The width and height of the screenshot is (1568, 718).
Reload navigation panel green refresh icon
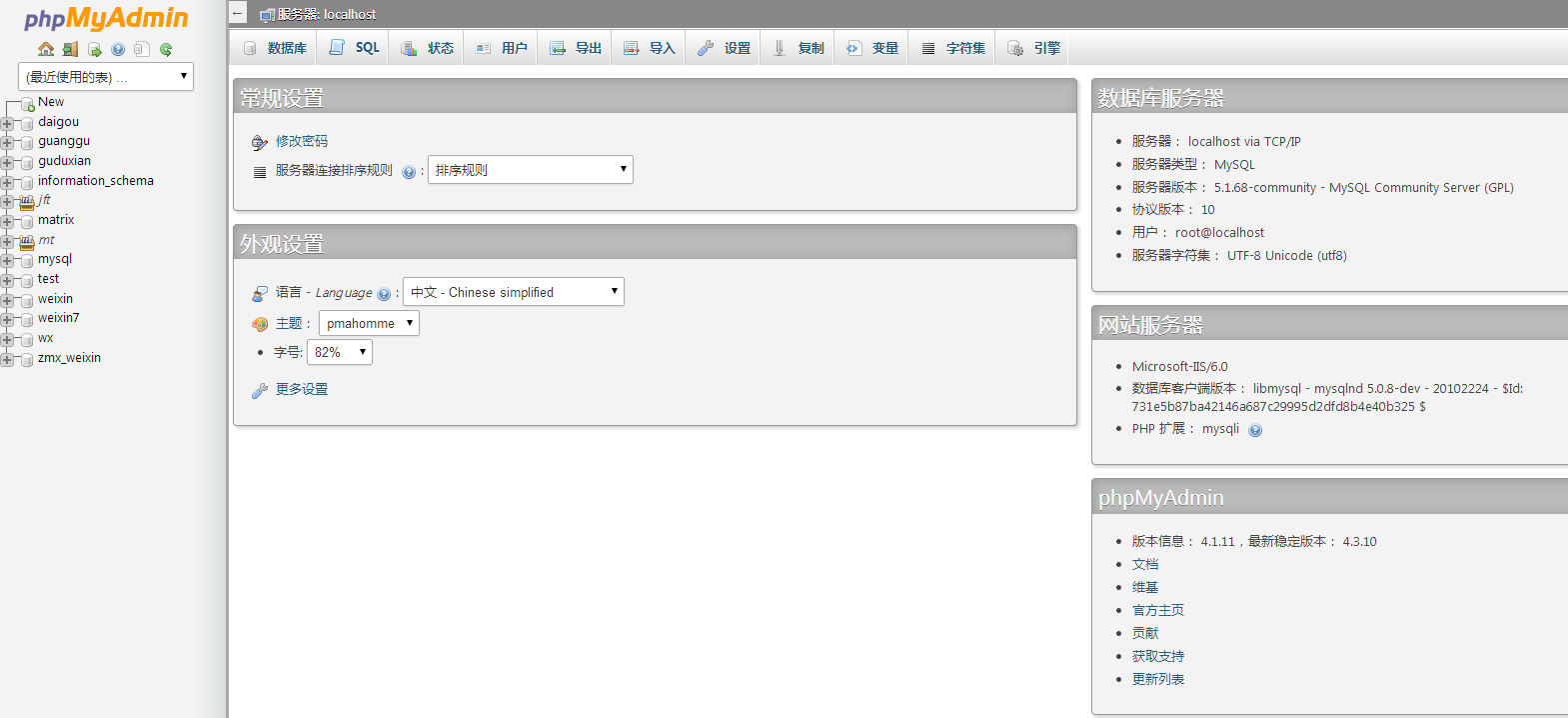point(166,49)
